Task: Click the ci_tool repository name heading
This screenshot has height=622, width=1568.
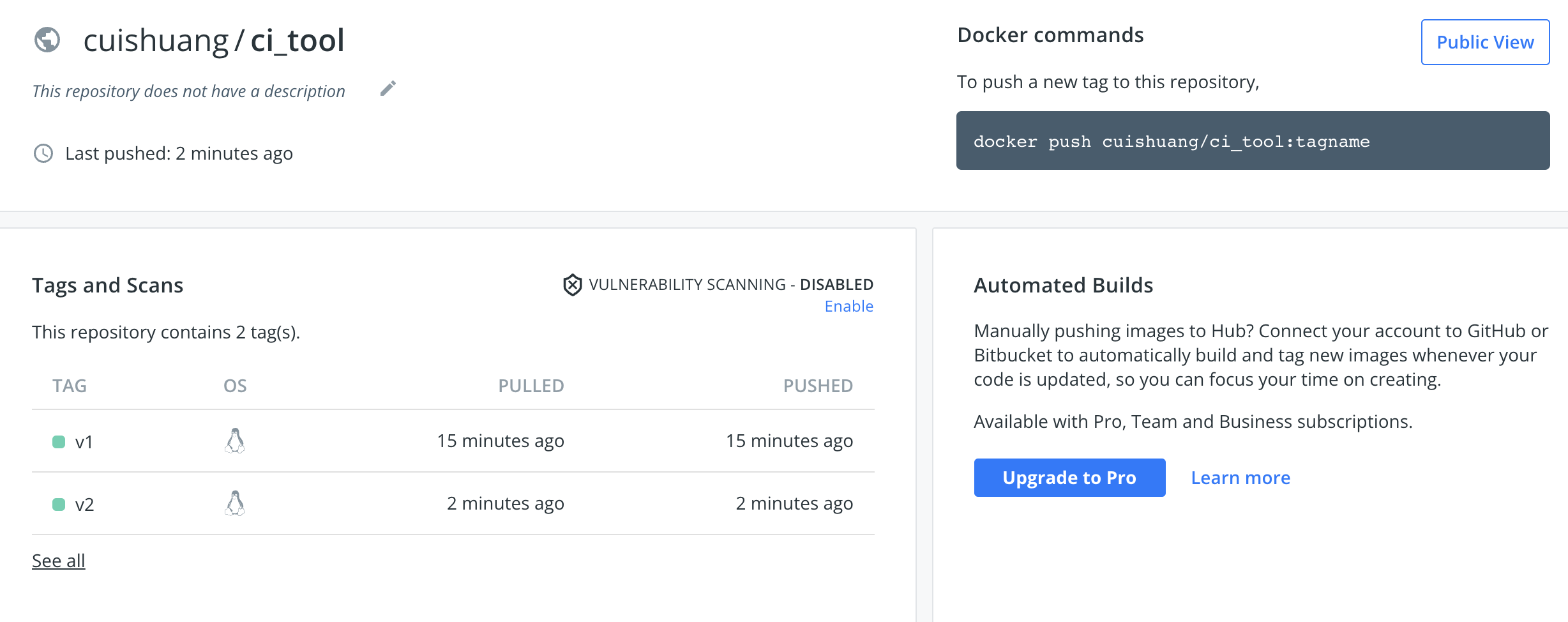Action: pos(298,40)
